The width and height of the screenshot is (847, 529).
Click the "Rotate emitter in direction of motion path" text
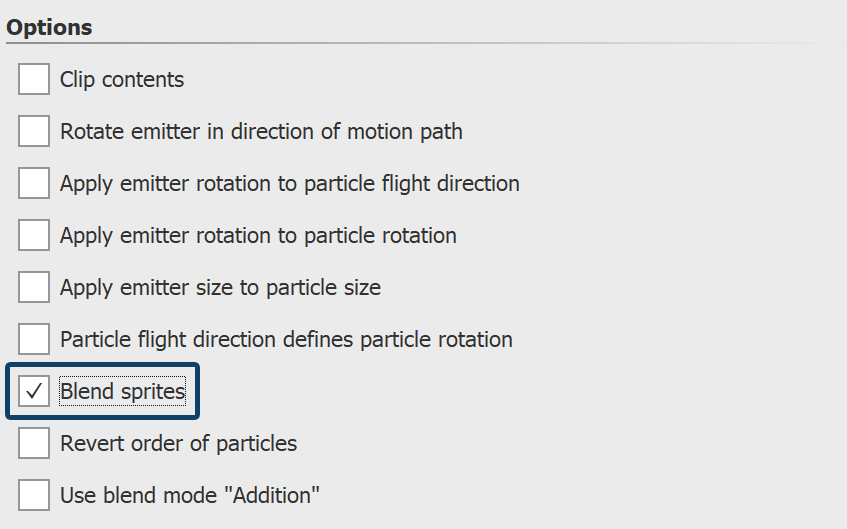click(x=261, y=131)
